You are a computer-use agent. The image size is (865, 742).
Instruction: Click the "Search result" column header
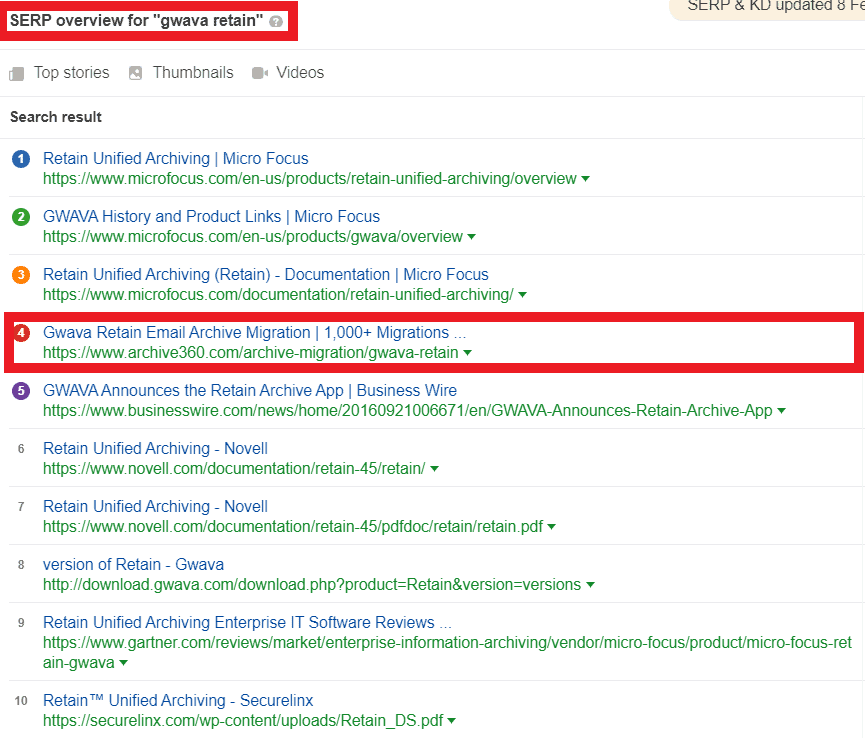pos(56,117)
